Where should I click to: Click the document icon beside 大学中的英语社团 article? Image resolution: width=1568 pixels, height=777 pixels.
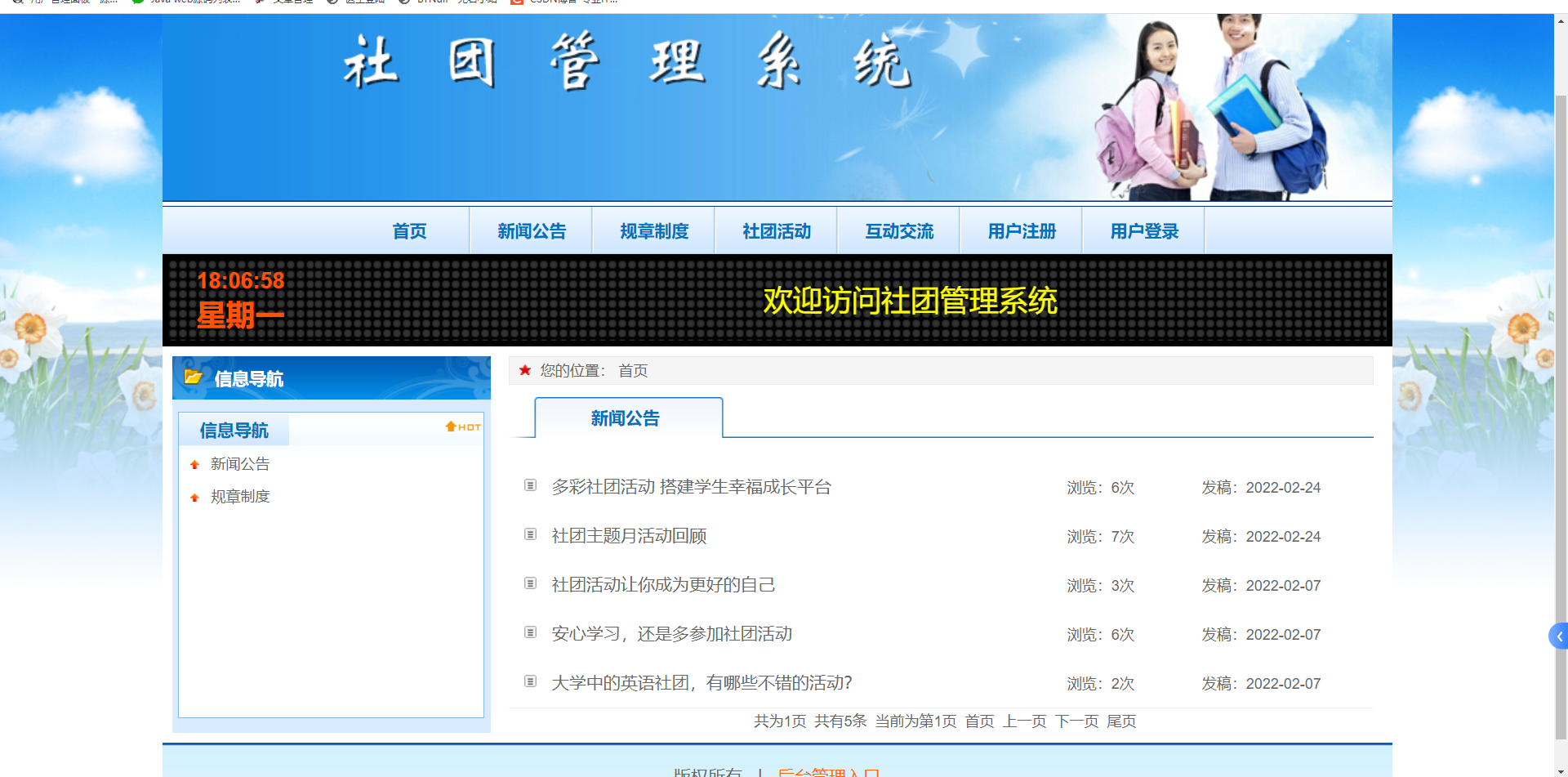pos(530,681)
